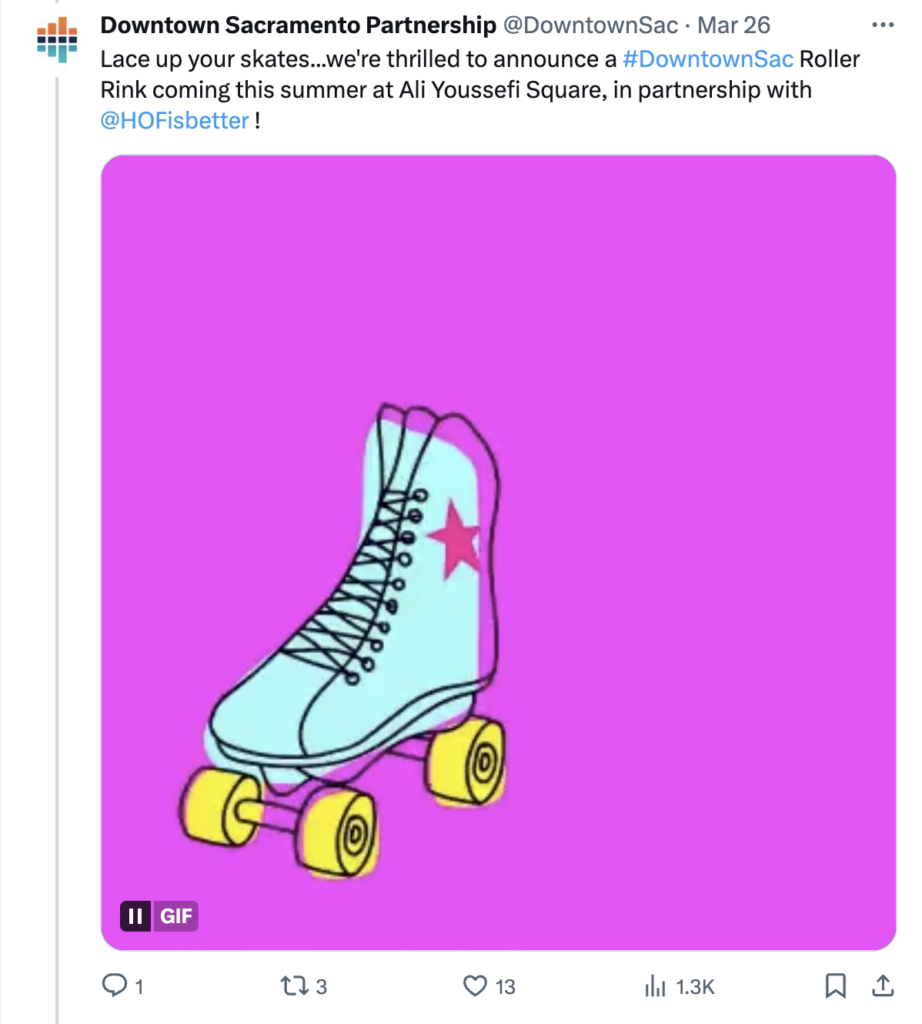Open the roller skate GIF image

click(x=498, y=552)
